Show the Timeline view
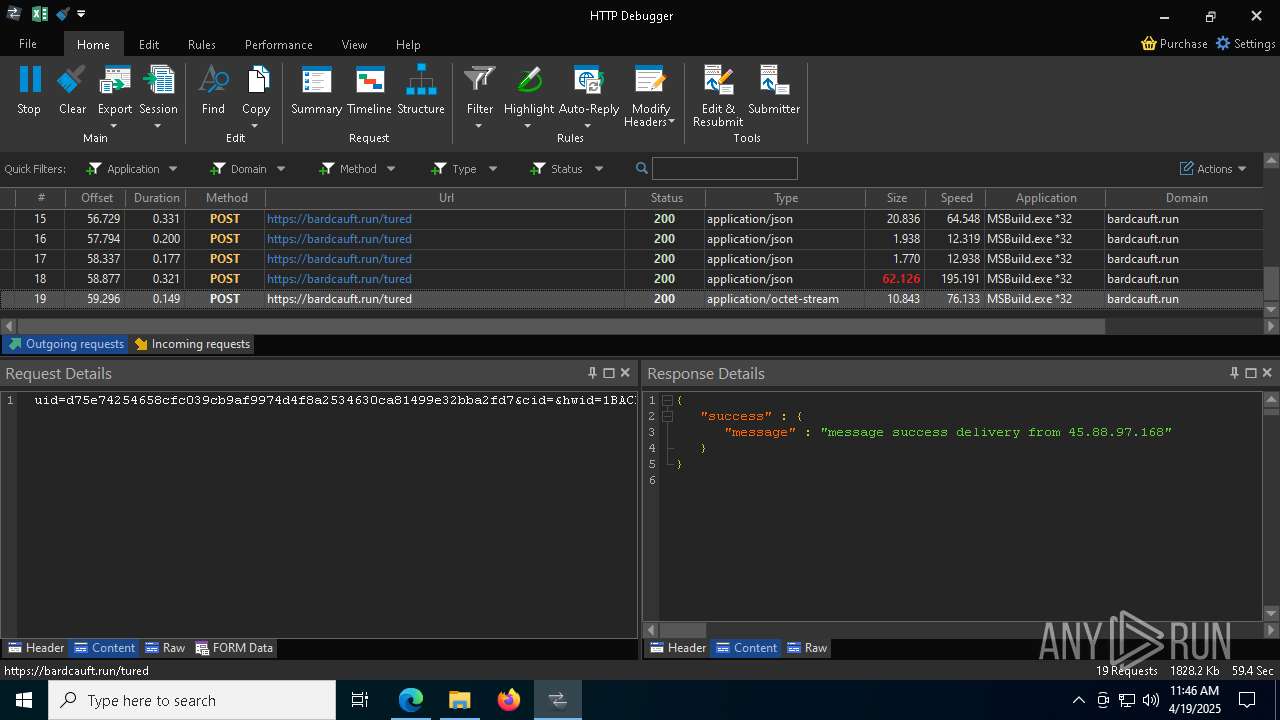1280x720 pixels. point(369,91)
